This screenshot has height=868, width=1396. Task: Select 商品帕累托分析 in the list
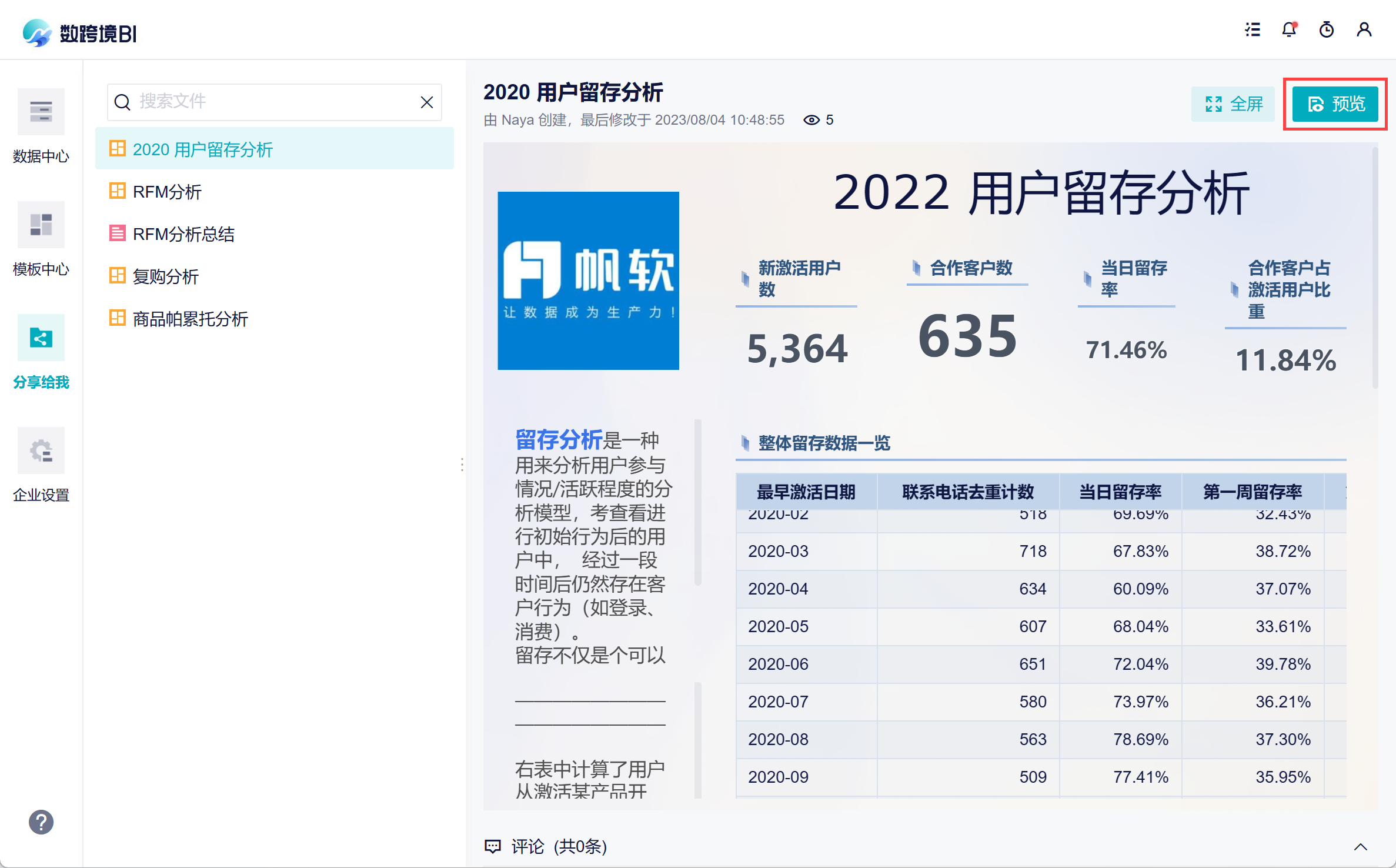190,319
